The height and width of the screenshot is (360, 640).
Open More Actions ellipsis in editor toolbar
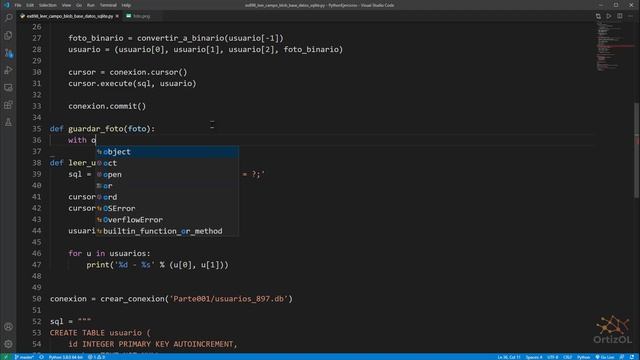pyautogui.click(x=630, y=16)
